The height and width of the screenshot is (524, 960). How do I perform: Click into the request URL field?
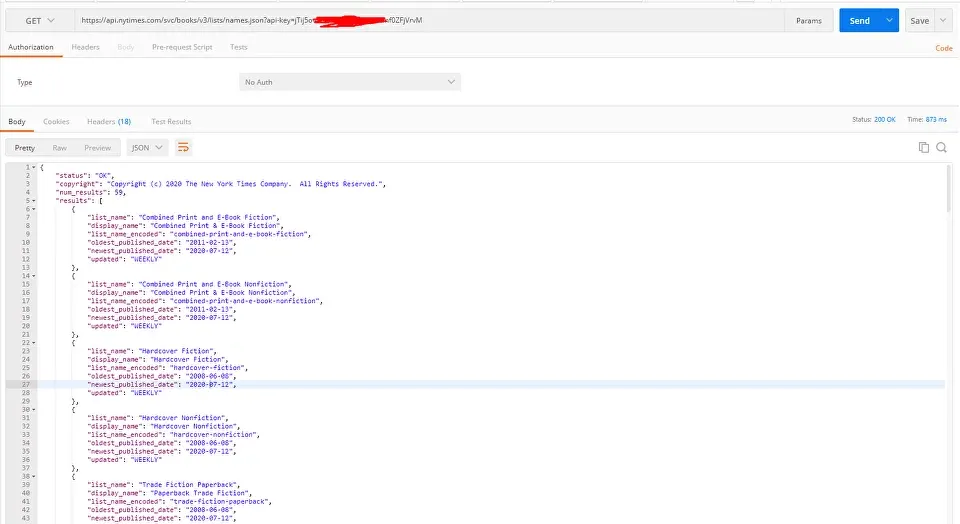click(429, 21)
